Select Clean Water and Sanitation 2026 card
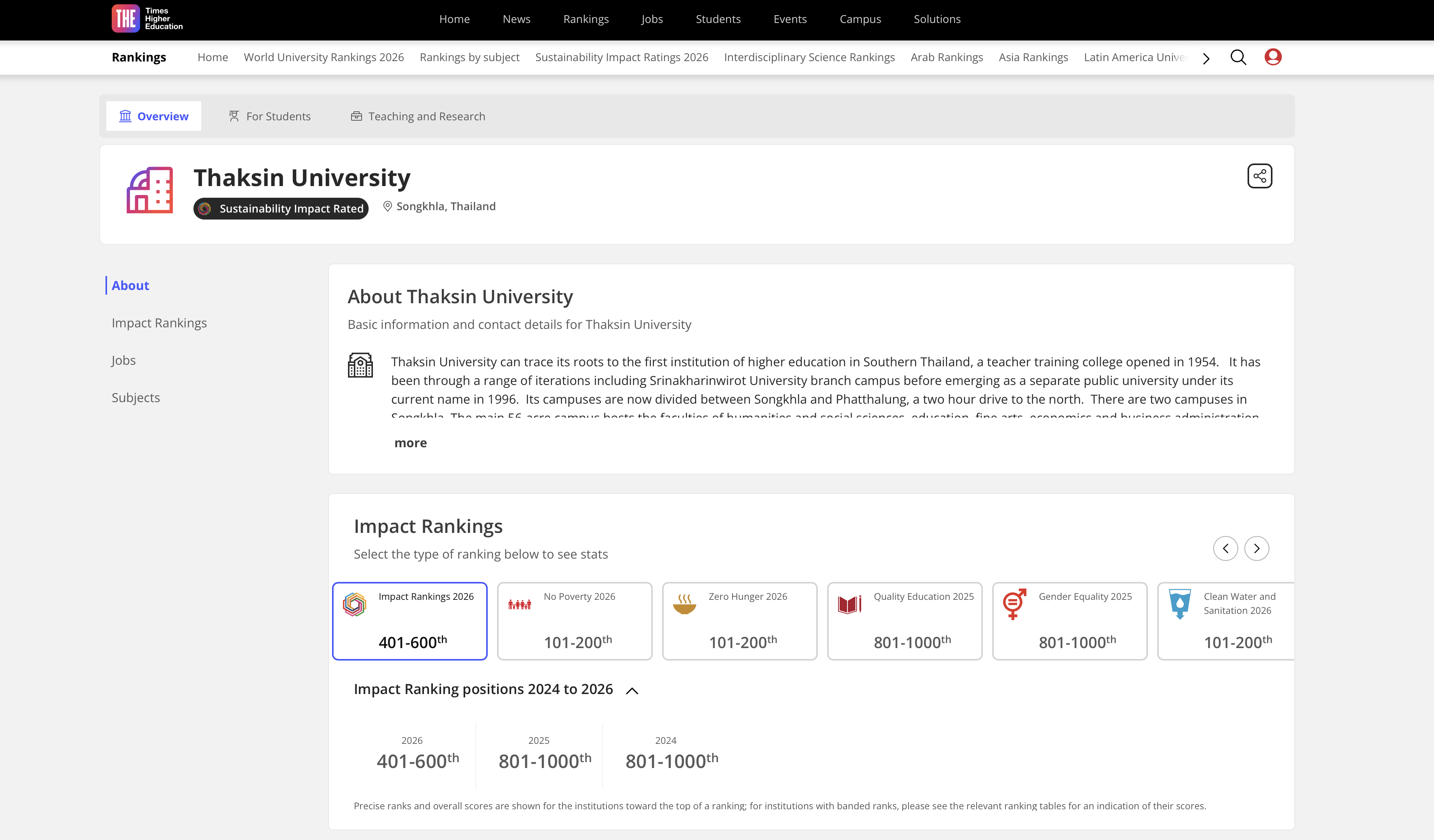1434x840 pixels. coord(1226,621)
